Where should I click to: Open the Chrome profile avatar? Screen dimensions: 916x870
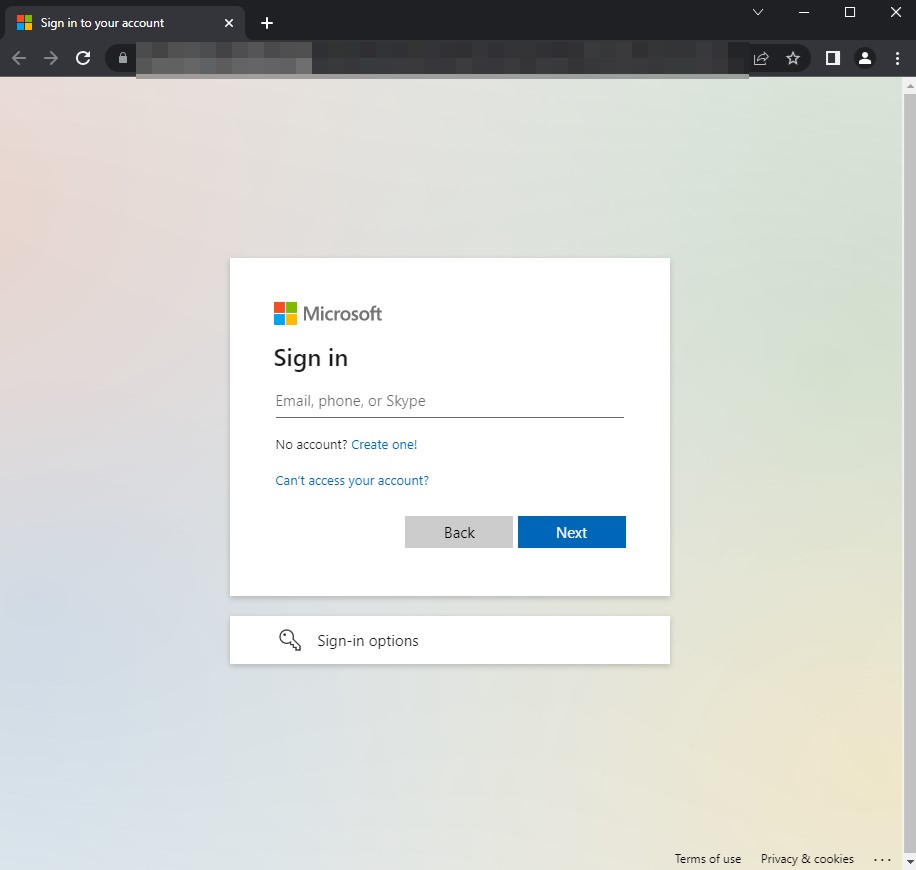tap(865, 58)
